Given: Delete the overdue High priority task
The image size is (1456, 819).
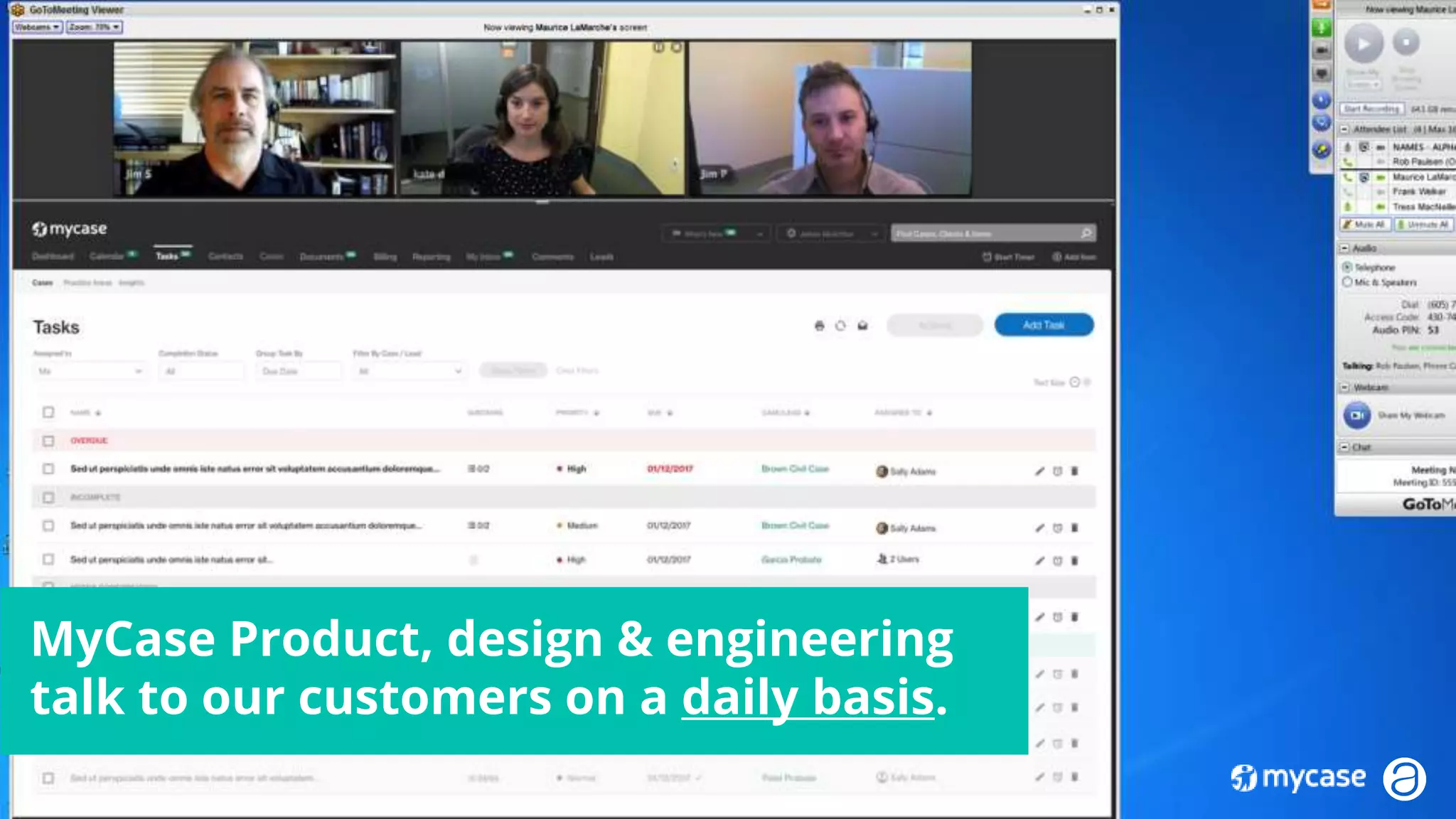Looking at the screenshot, I should point(1074,471).
